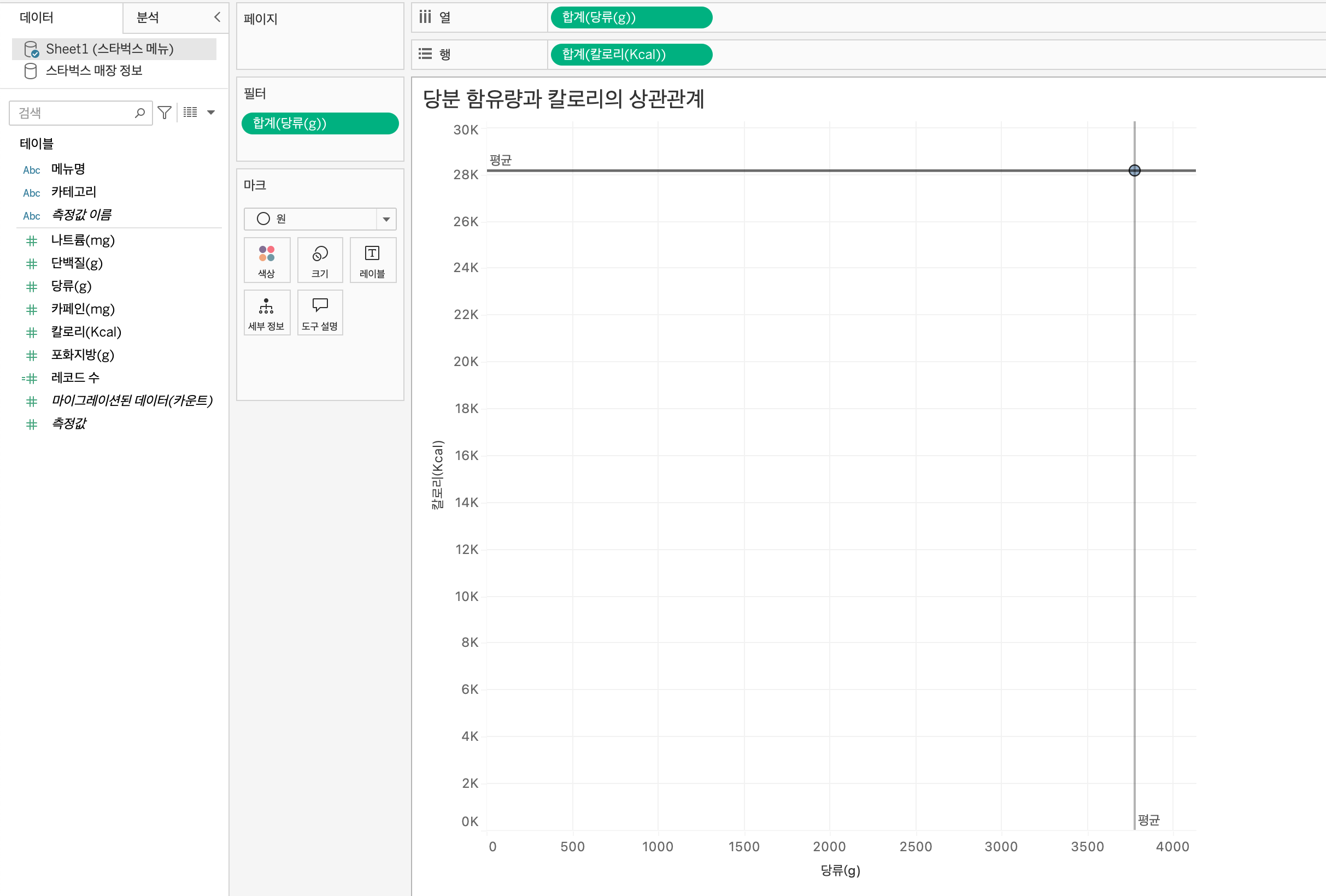This screenshot has width=1326, height=896.
Task: Click the Detail (세부 정보) marks card
Action: tap(266, 313)
